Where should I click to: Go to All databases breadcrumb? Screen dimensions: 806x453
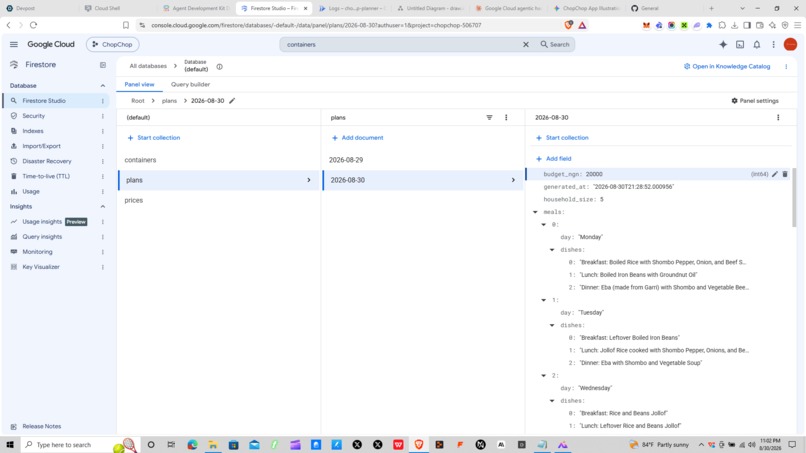point(148,66)
